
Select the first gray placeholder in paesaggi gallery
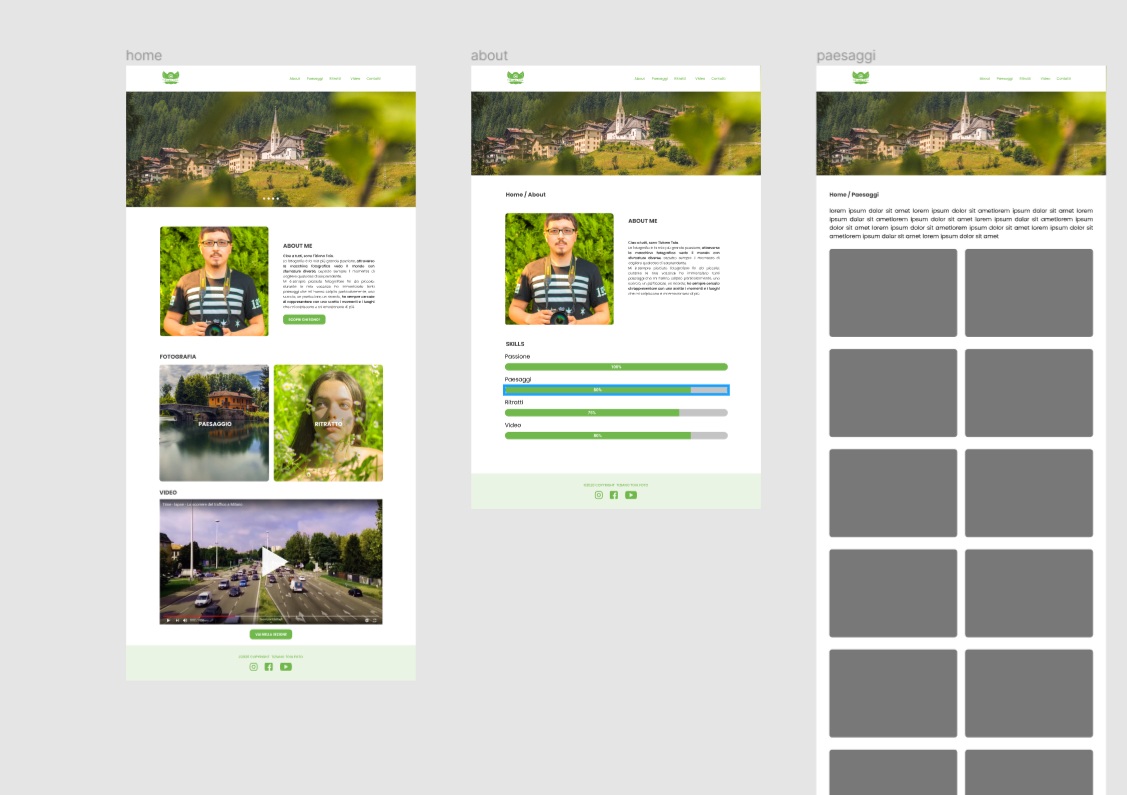pyautogui.click(x=893, y=293)
